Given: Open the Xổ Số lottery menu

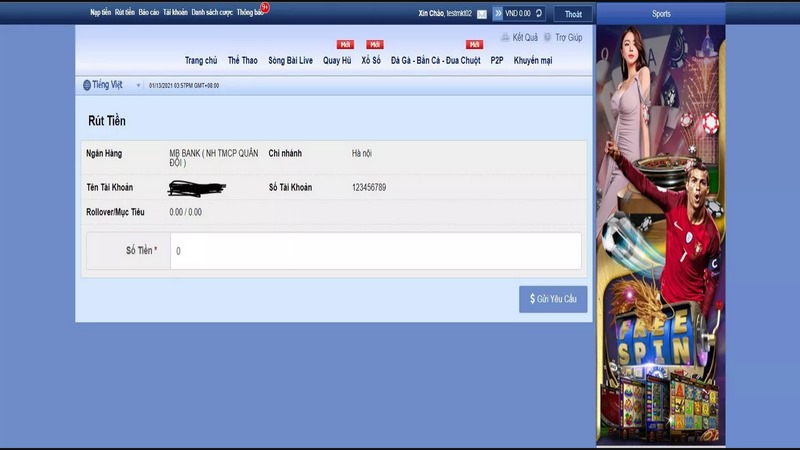Looking at the screenshot, I should [x=371, y=61].
